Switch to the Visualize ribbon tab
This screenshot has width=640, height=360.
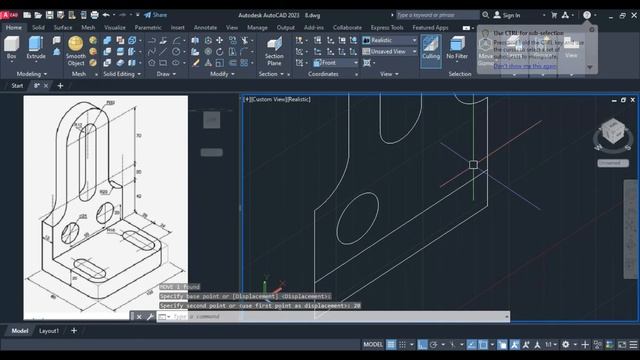[x=115, y=27]
